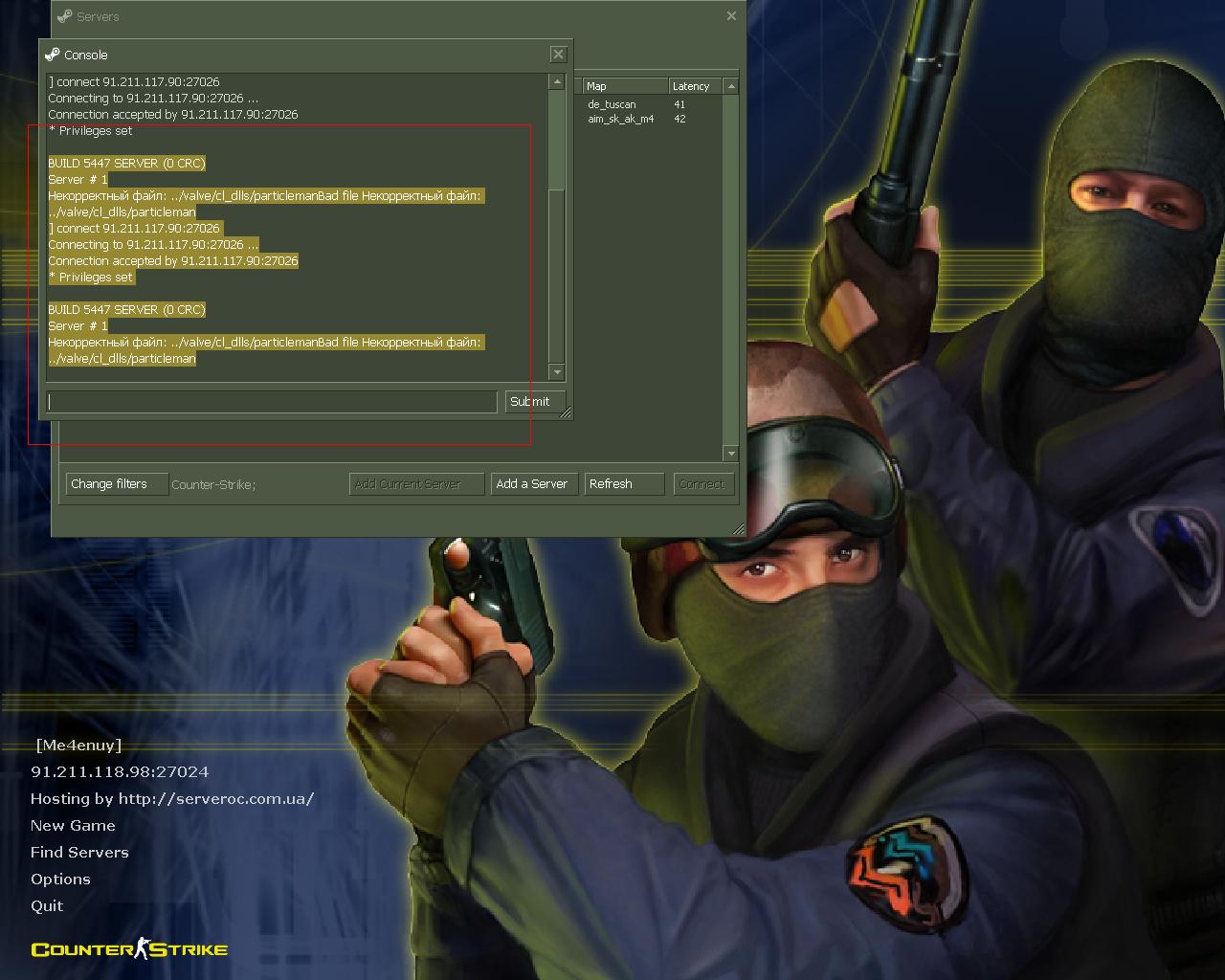The image size is (1225, 980).
Task: Click the unhighlighted 'Connecting to 91.211.117.90:27026 ...' line
Action: [153, 98]
